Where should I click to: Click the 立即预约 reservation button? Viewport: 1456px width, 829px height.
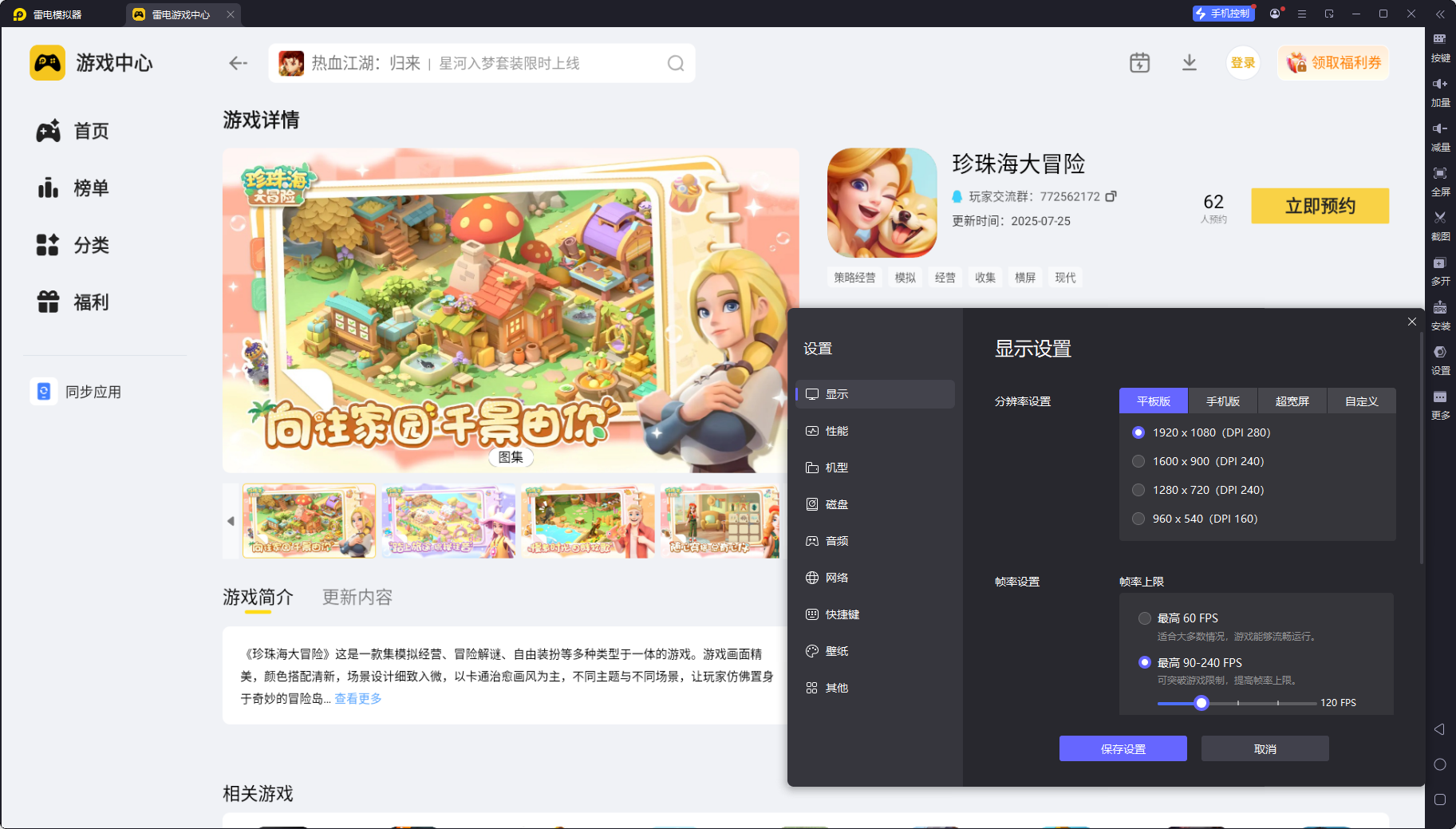(1320, 206)
